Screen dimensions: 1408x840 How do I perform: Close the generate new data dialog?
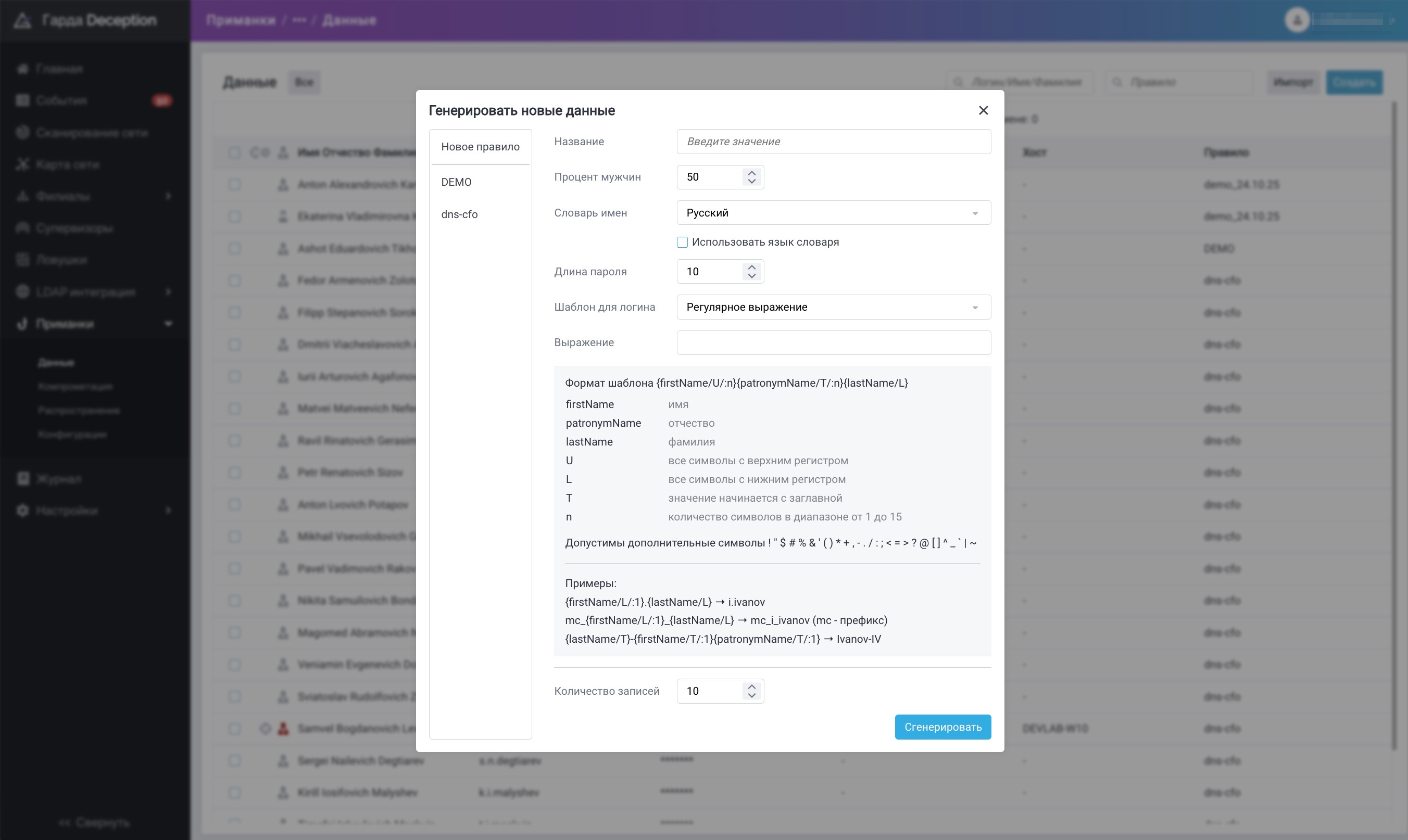(x=984, y=110)
